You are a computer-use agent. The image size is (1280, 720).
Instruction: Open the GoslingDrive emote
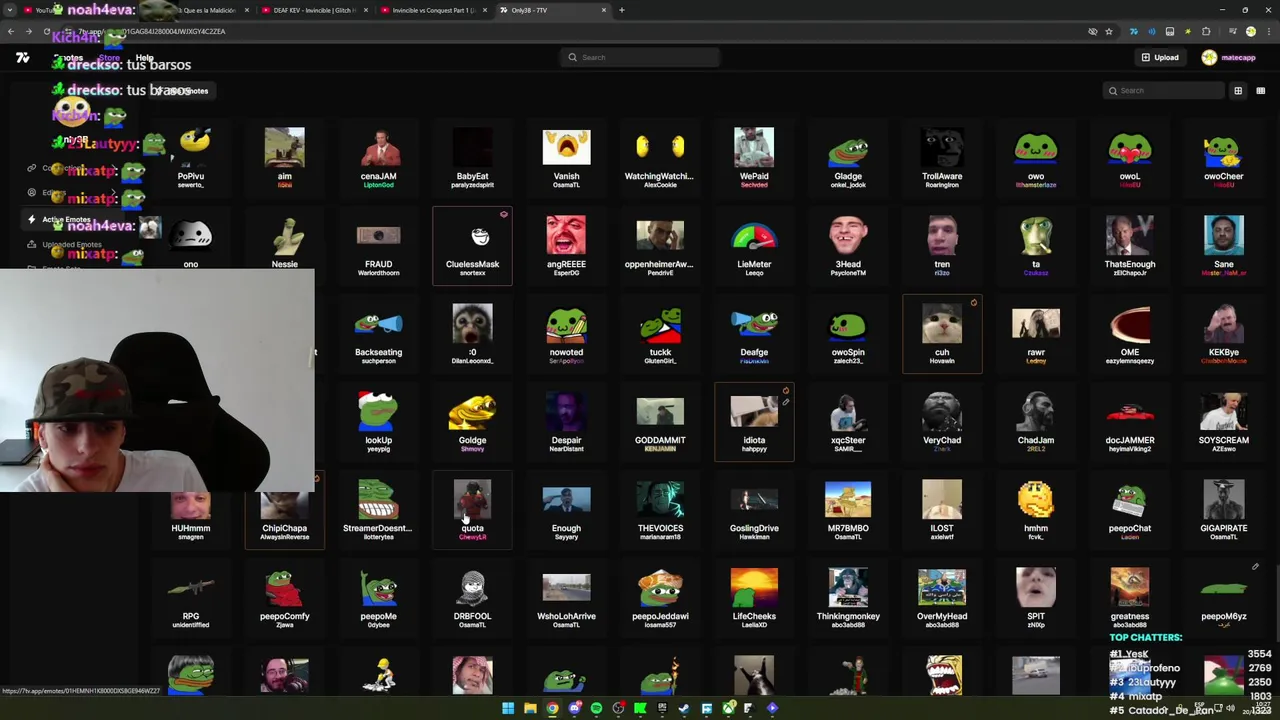click(754, 510)
